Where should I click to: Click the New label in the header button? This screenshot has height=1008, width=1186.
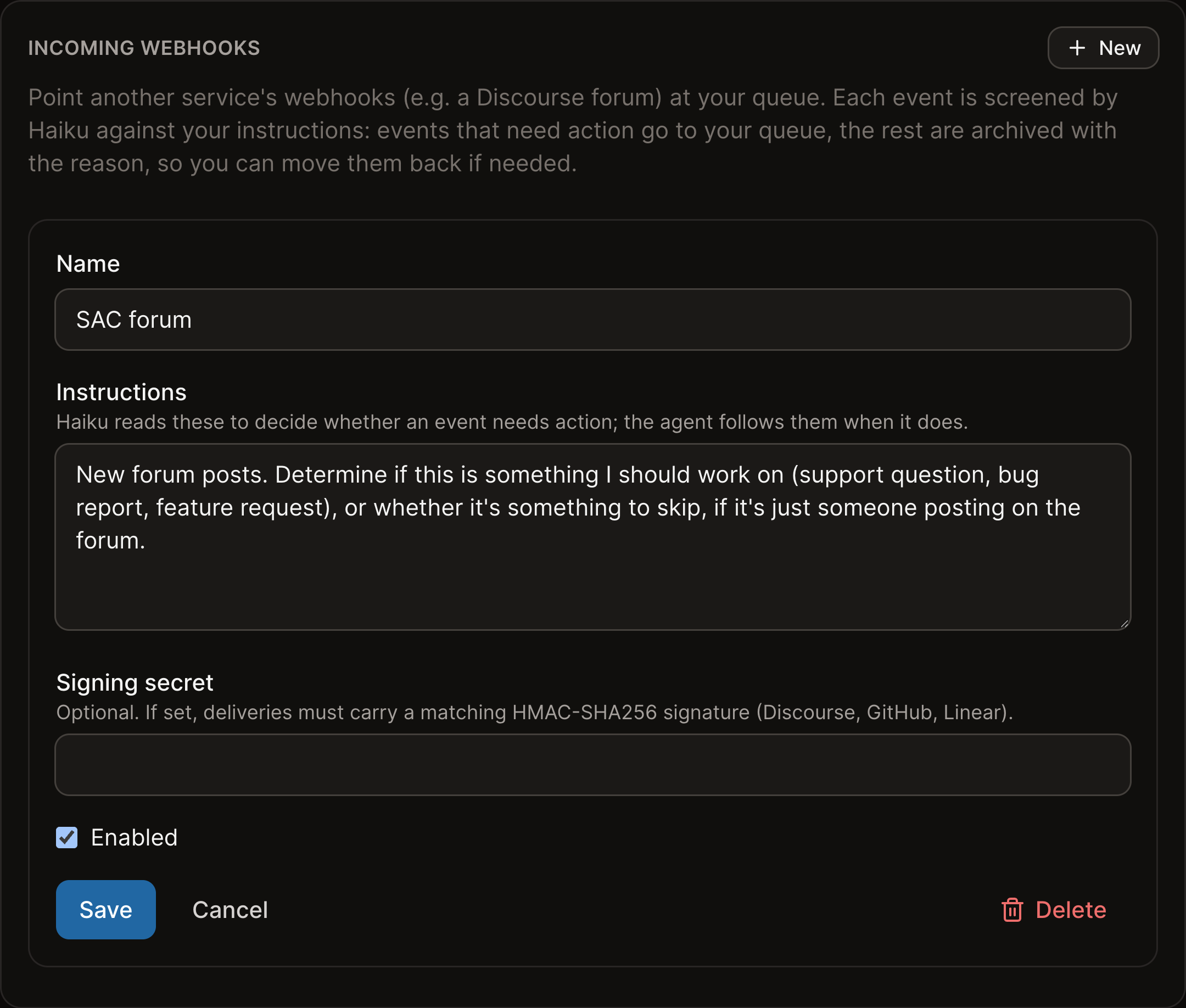tap(1119, 48)
